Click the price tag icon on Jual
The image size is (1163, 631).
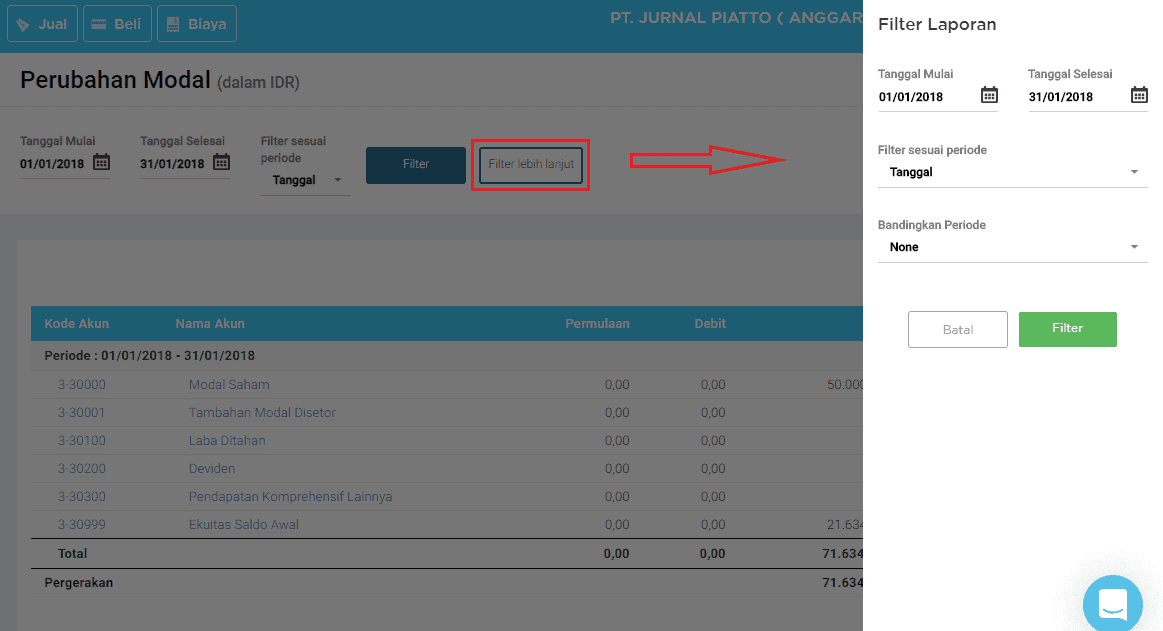coord(23,24)
